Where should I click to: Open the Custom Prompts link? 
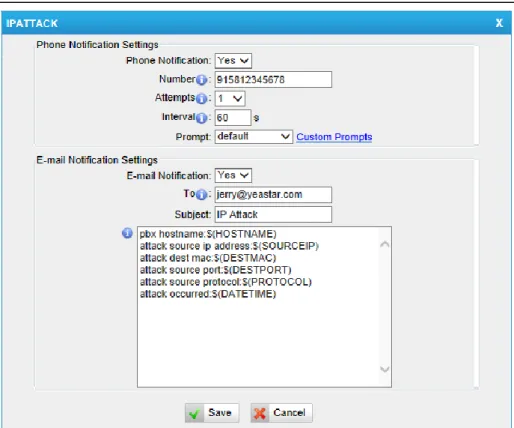pyautogui.click(x=334, y=137)
